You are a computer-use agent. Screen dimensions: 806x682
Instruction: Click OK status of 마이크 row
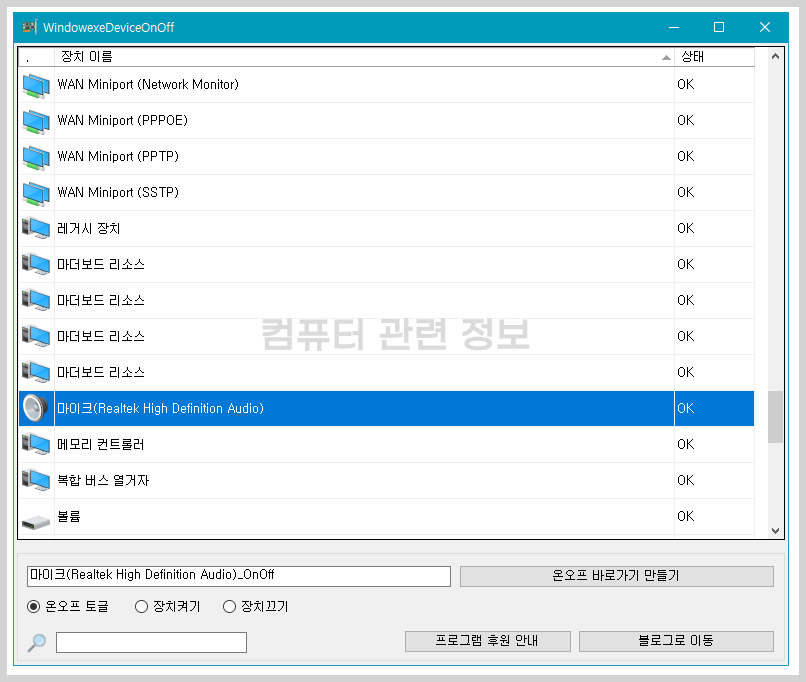pyautogui.click(x=685, y=409)
